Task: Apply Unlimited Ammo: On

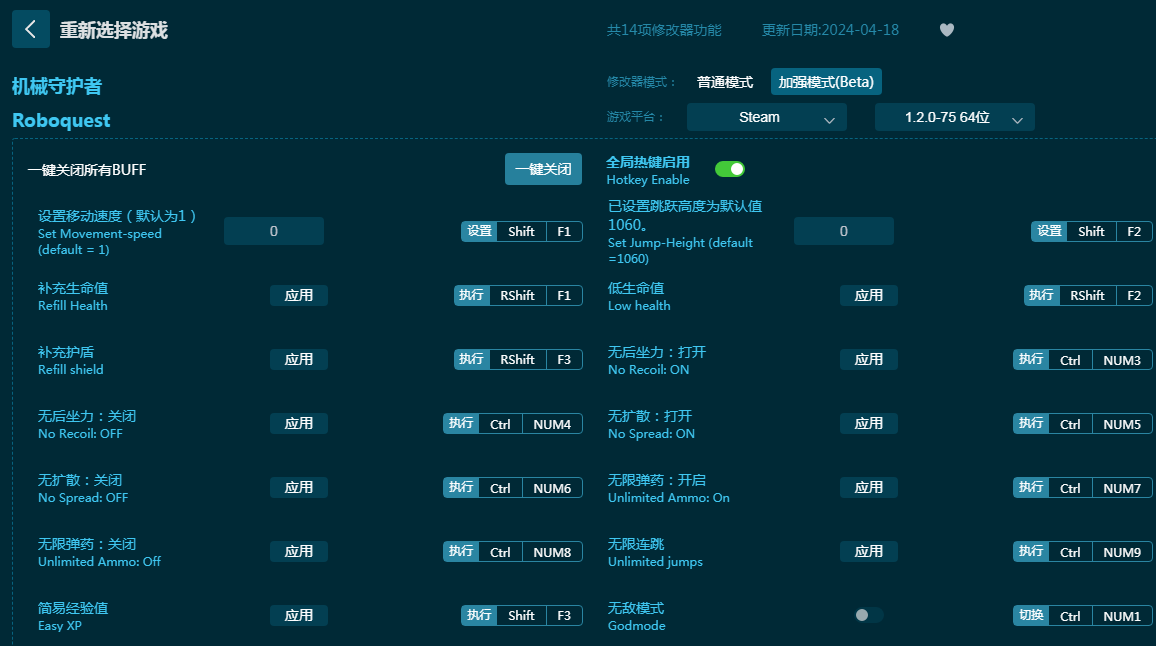Action: coord(868,487)
